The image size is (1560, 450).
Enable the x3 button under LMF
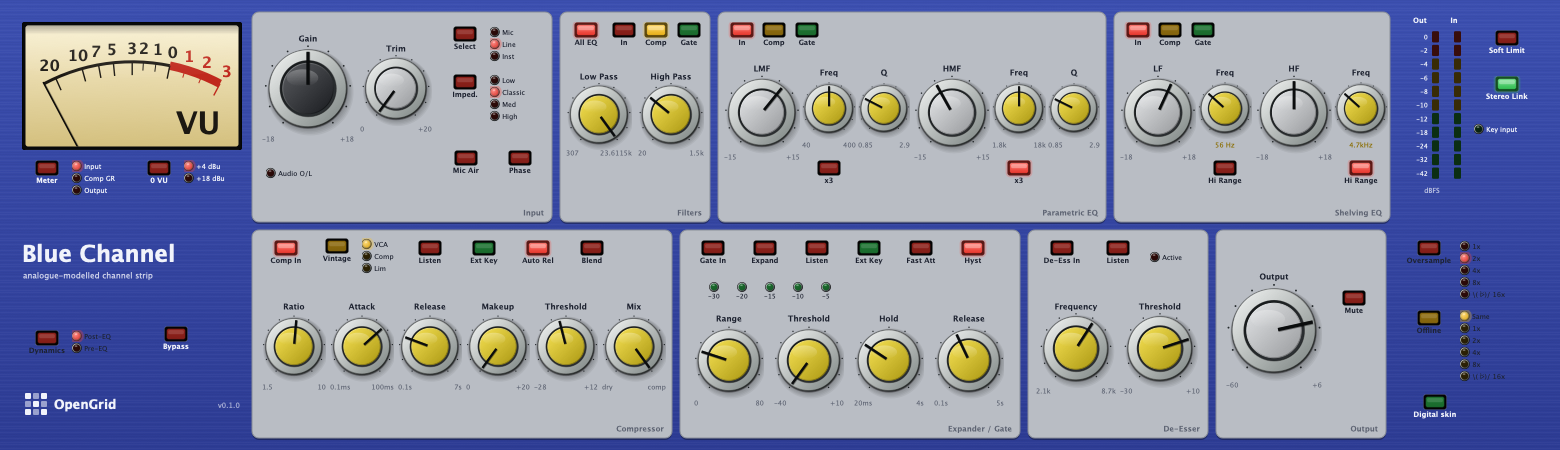pyautogui.click(x=829, y=168)
